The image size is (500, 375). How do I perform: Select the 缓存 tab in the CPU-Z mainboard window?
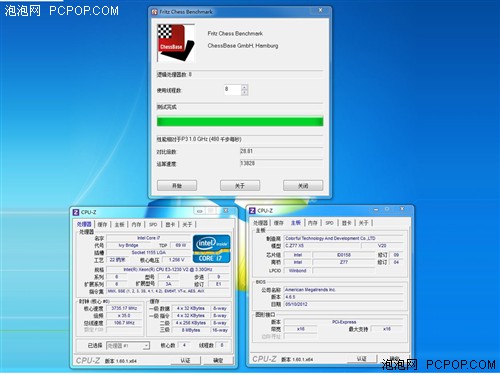click(279, 223)
